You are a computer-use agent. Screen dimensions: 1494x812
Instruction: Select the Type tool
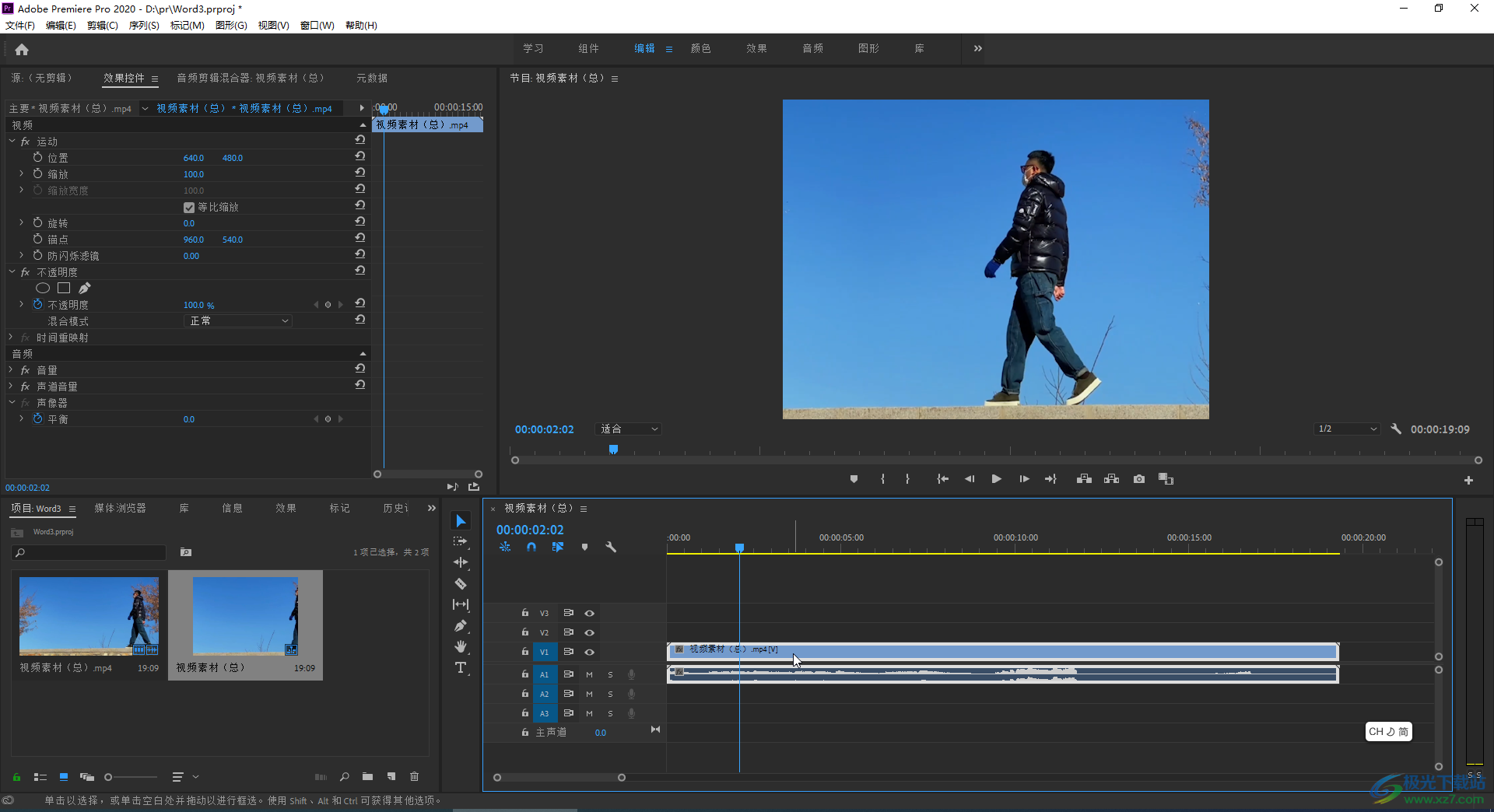461,667
